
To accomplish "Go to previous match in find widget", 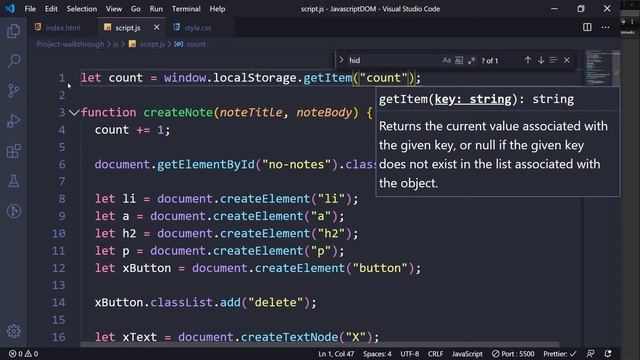I will (528, 60).
